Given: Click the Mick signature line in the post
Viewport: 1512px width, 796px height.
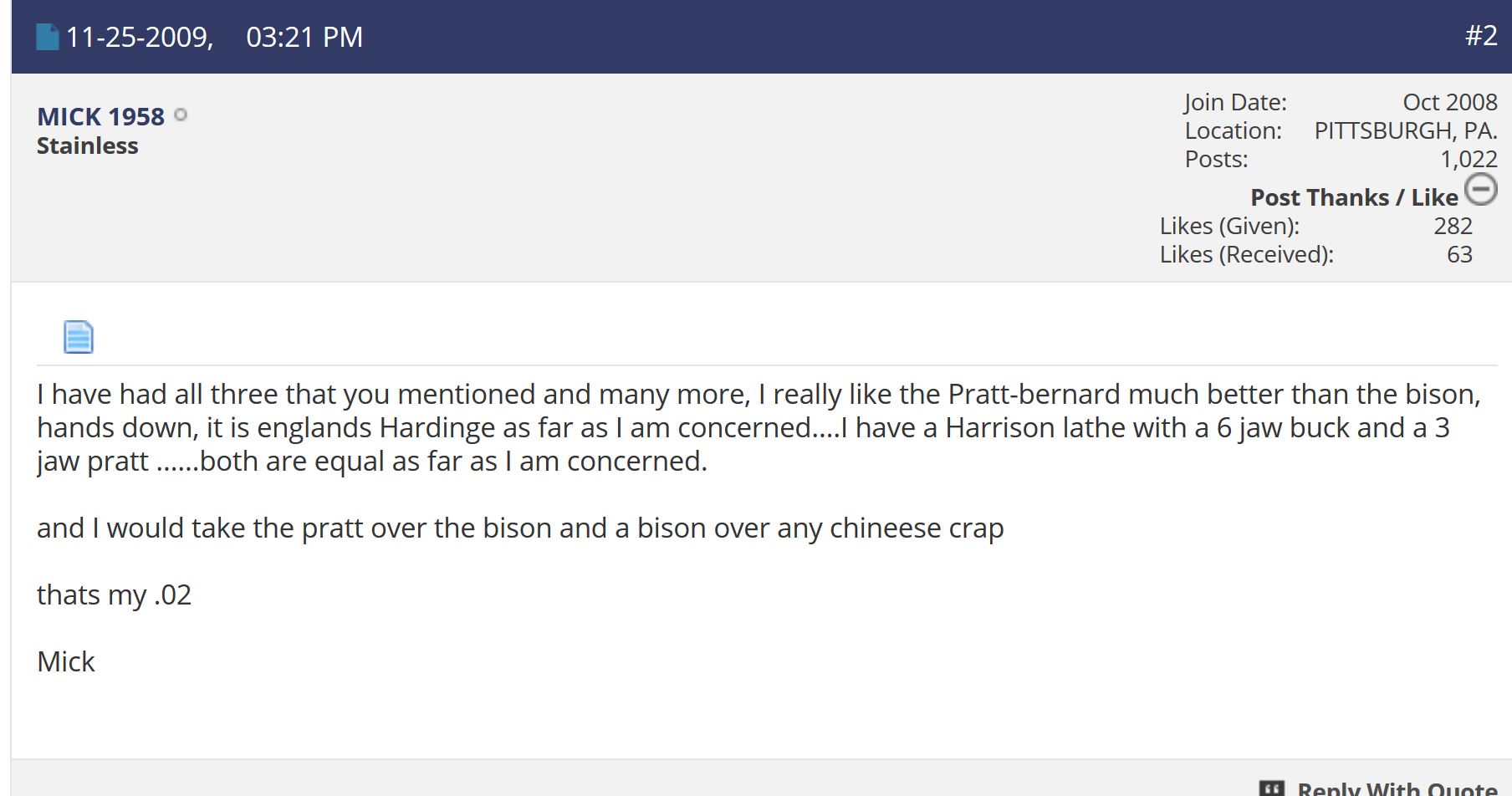Looking at the screenshot, I should coord(66,661).
